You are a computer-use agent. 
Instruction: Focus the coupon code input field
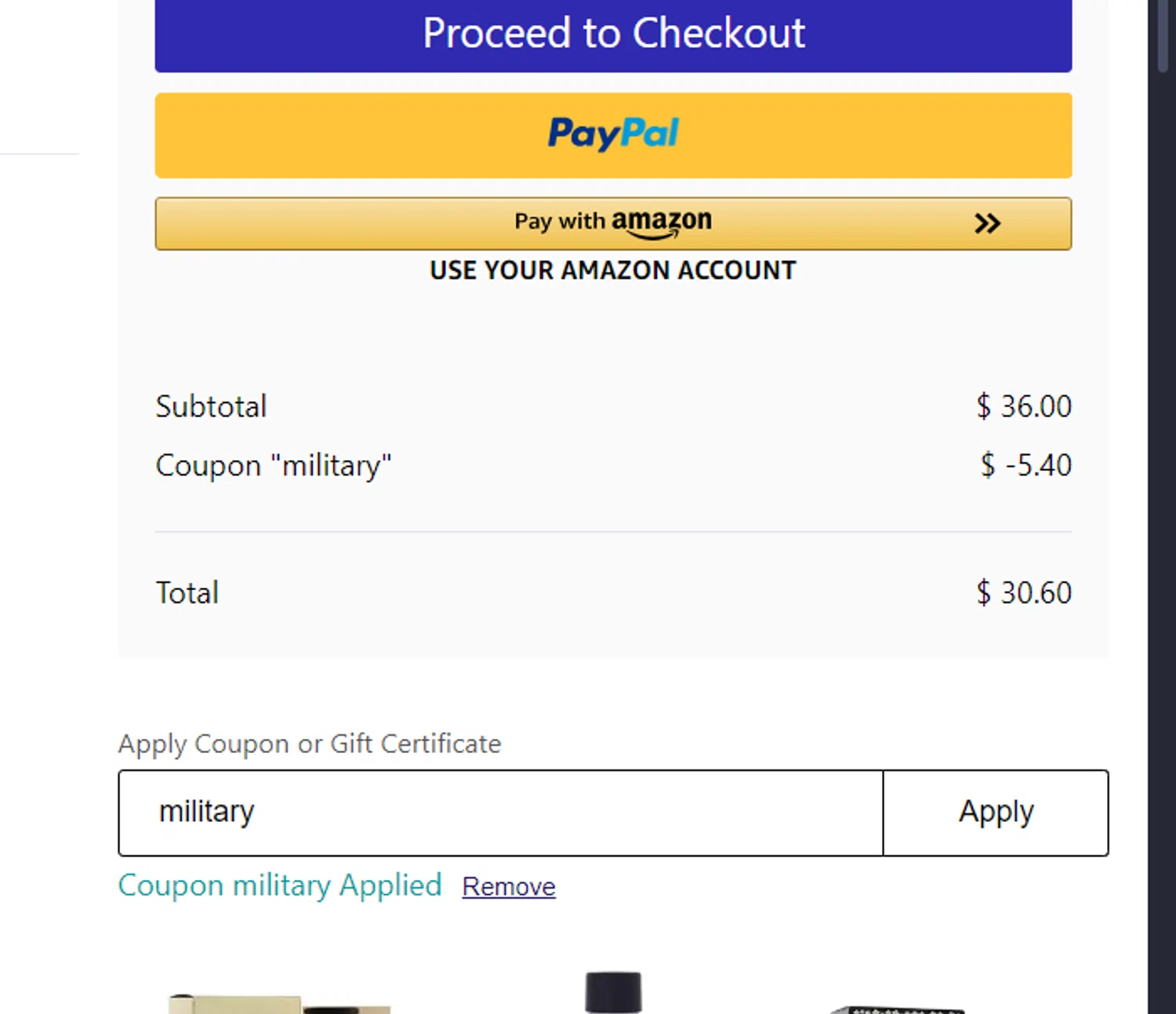pyautogui.click(x=500, y=813)
